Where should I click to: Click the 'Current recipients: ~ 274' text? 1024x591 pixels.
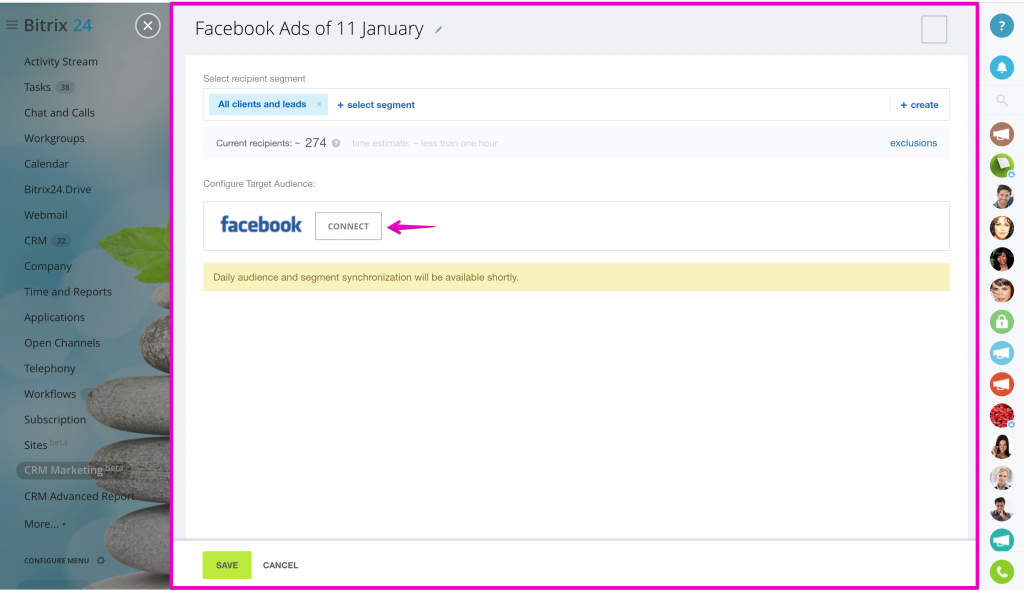271,143
